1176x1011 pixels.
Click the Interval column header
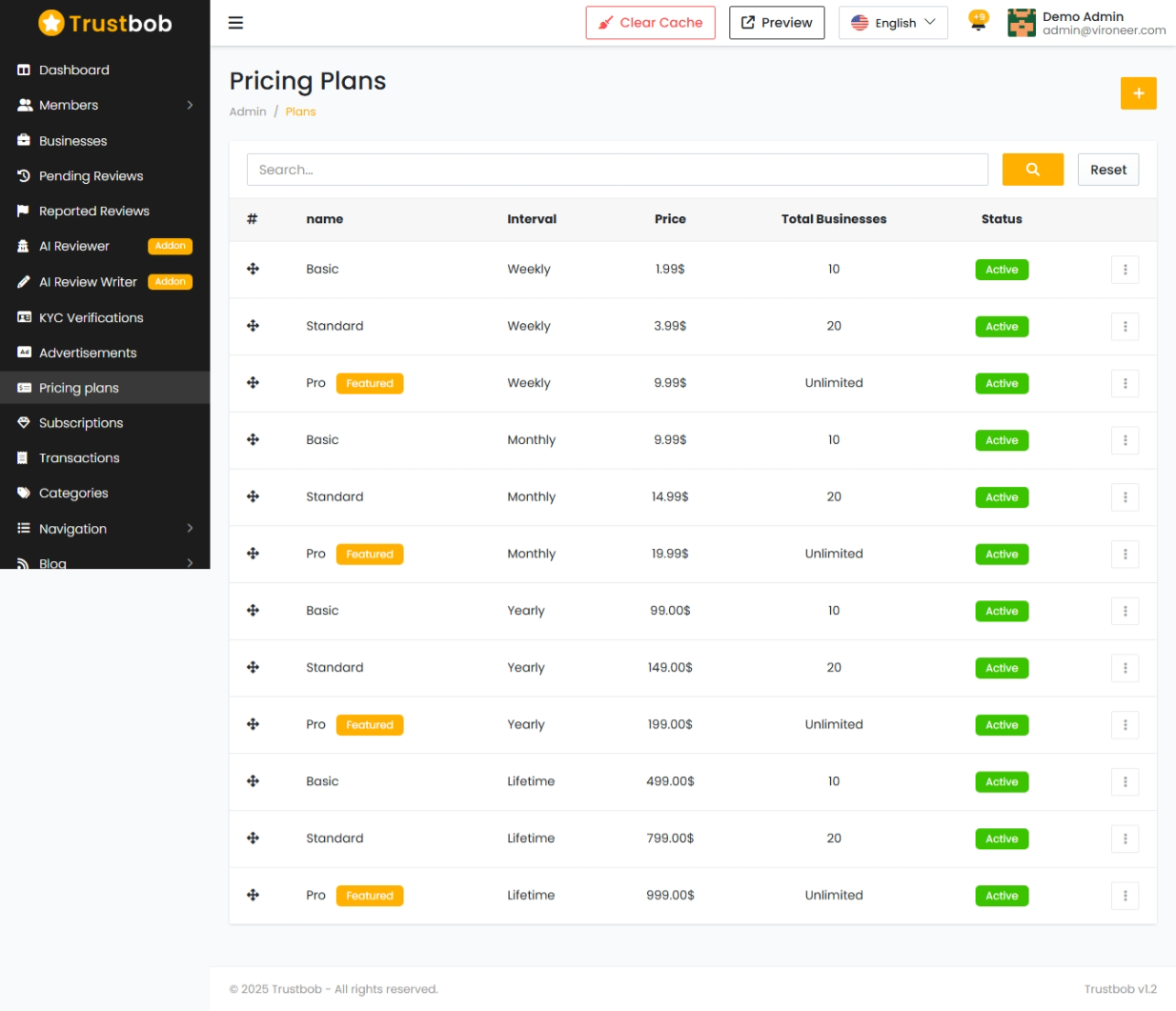[532, 219]
